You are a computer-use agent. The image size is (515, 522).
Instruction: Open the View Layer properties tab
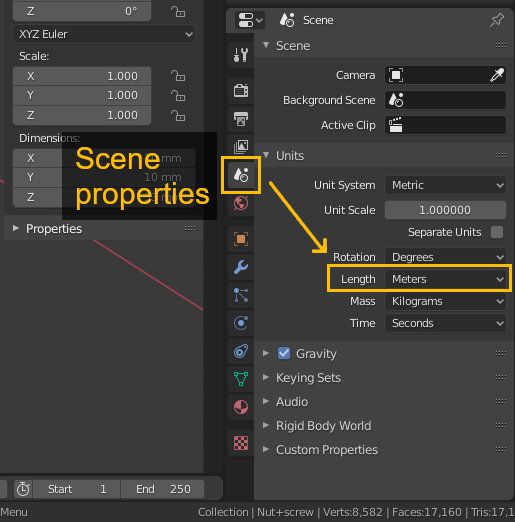tap(241, 146)
